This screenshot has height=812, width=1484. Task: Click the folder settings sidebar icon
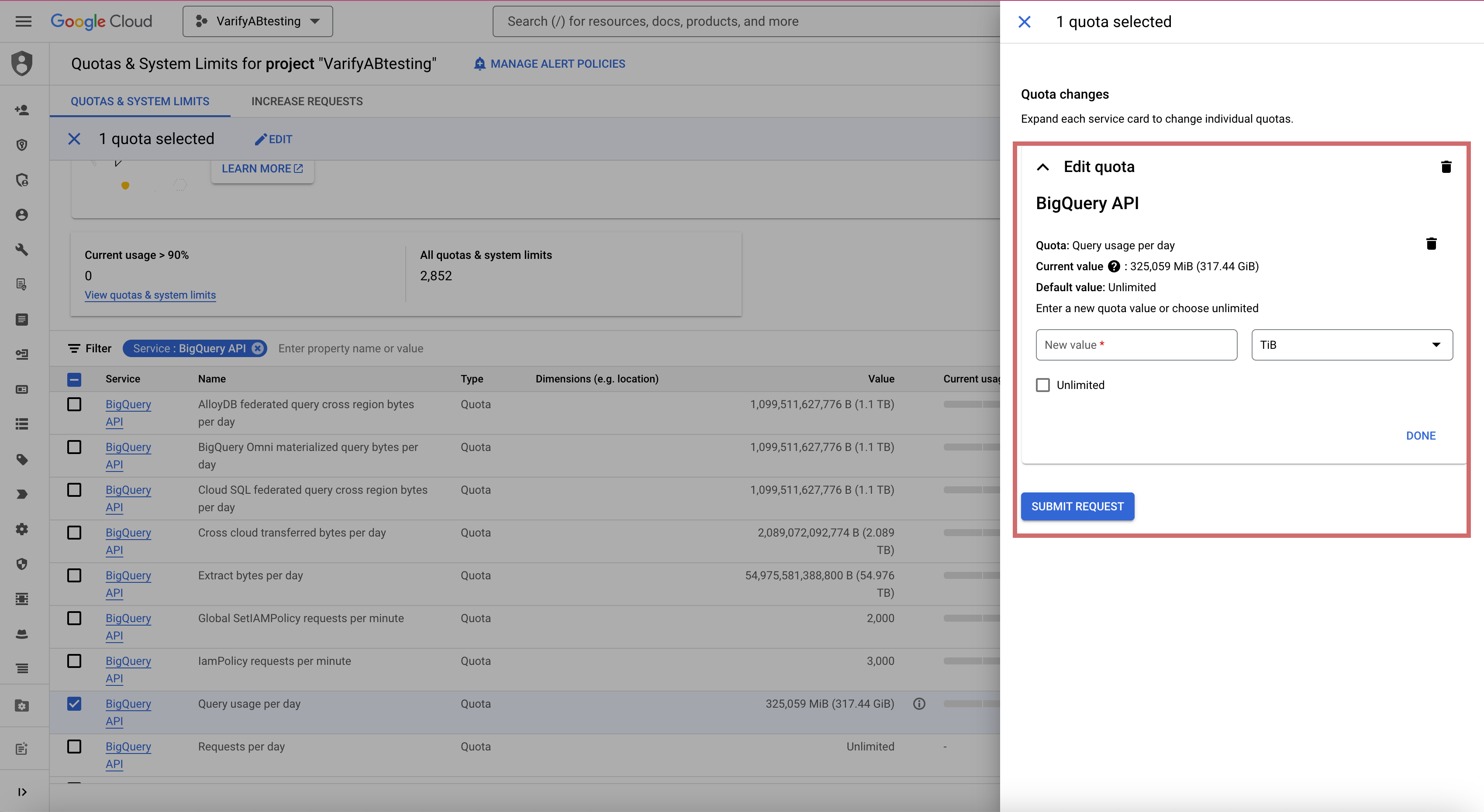pyautogui.click(x=22, y=705)
